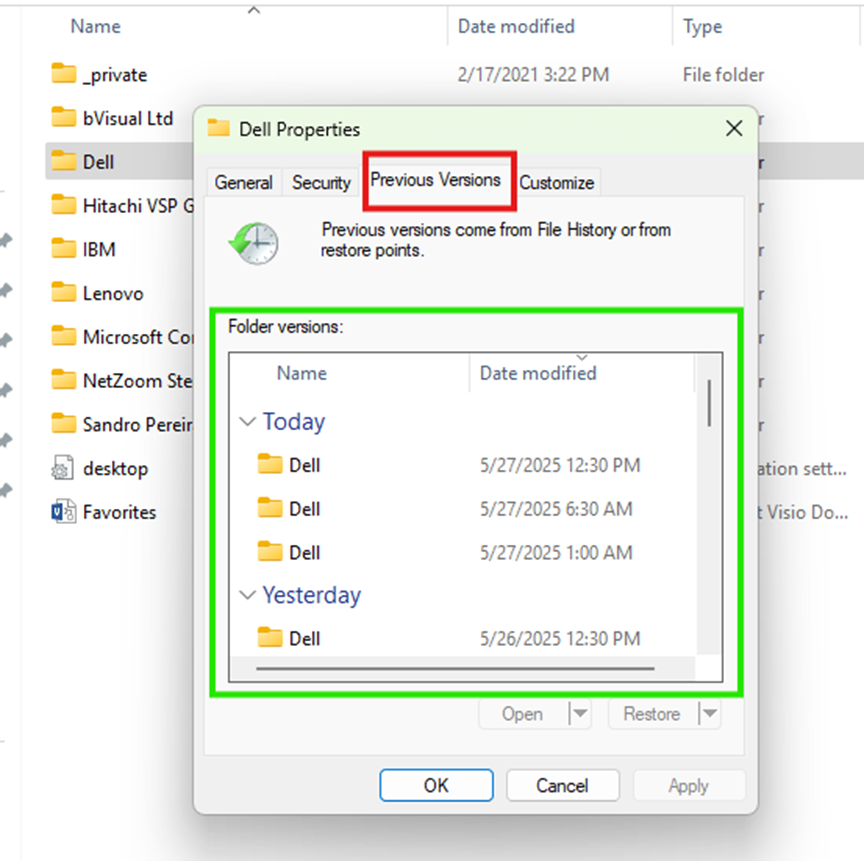Screen dimensions: 864x861
Task: Switch to the Security tab
Action: point(321,182)
